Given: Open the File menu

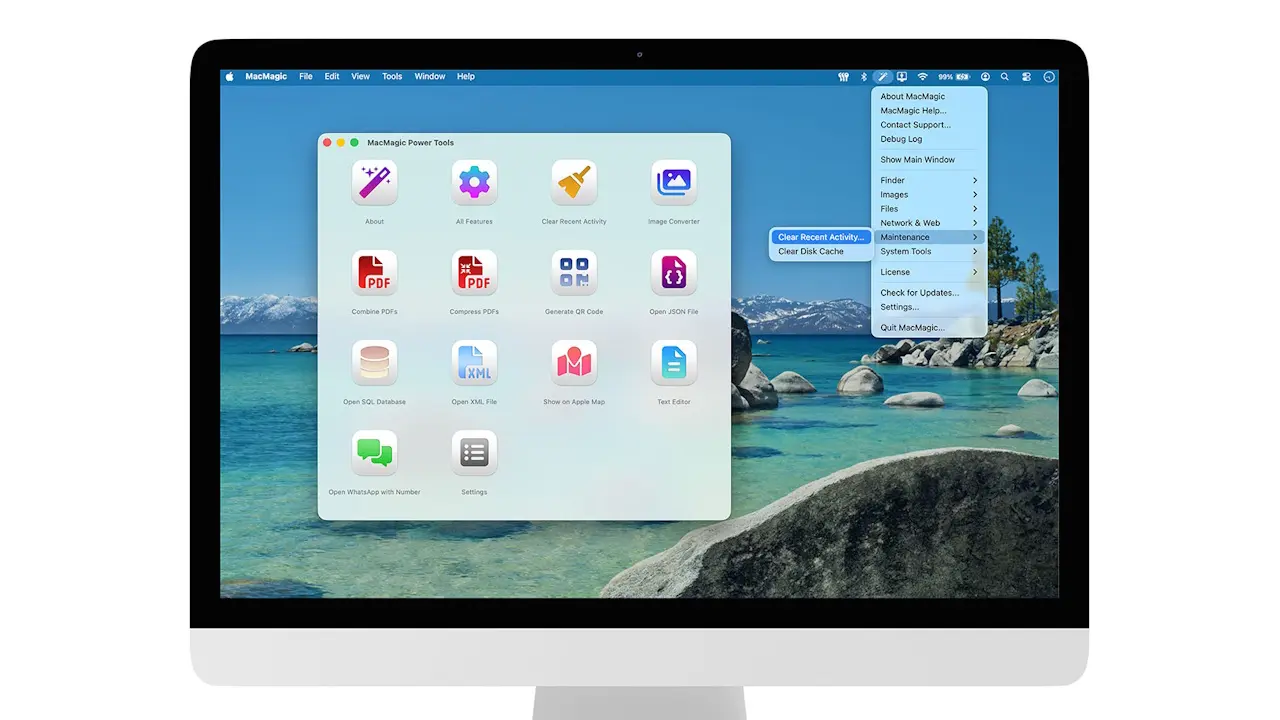Looking at the screenshot, I should click(306, 76).
